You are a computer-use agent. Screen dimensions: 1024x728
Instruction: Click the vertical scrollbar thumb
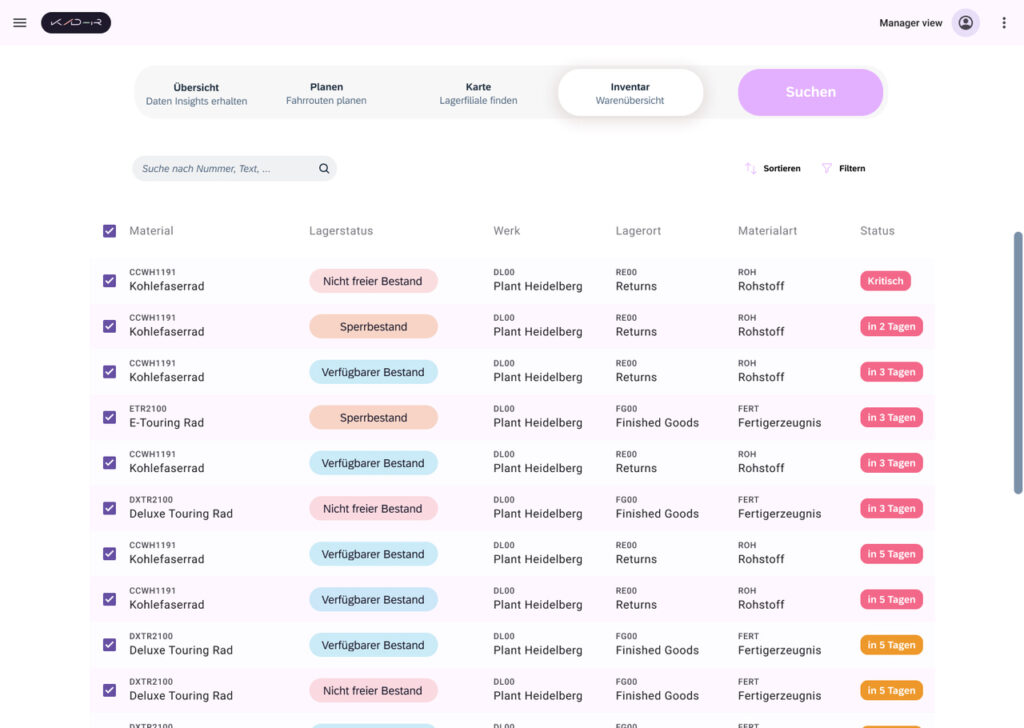(1017, 363)
